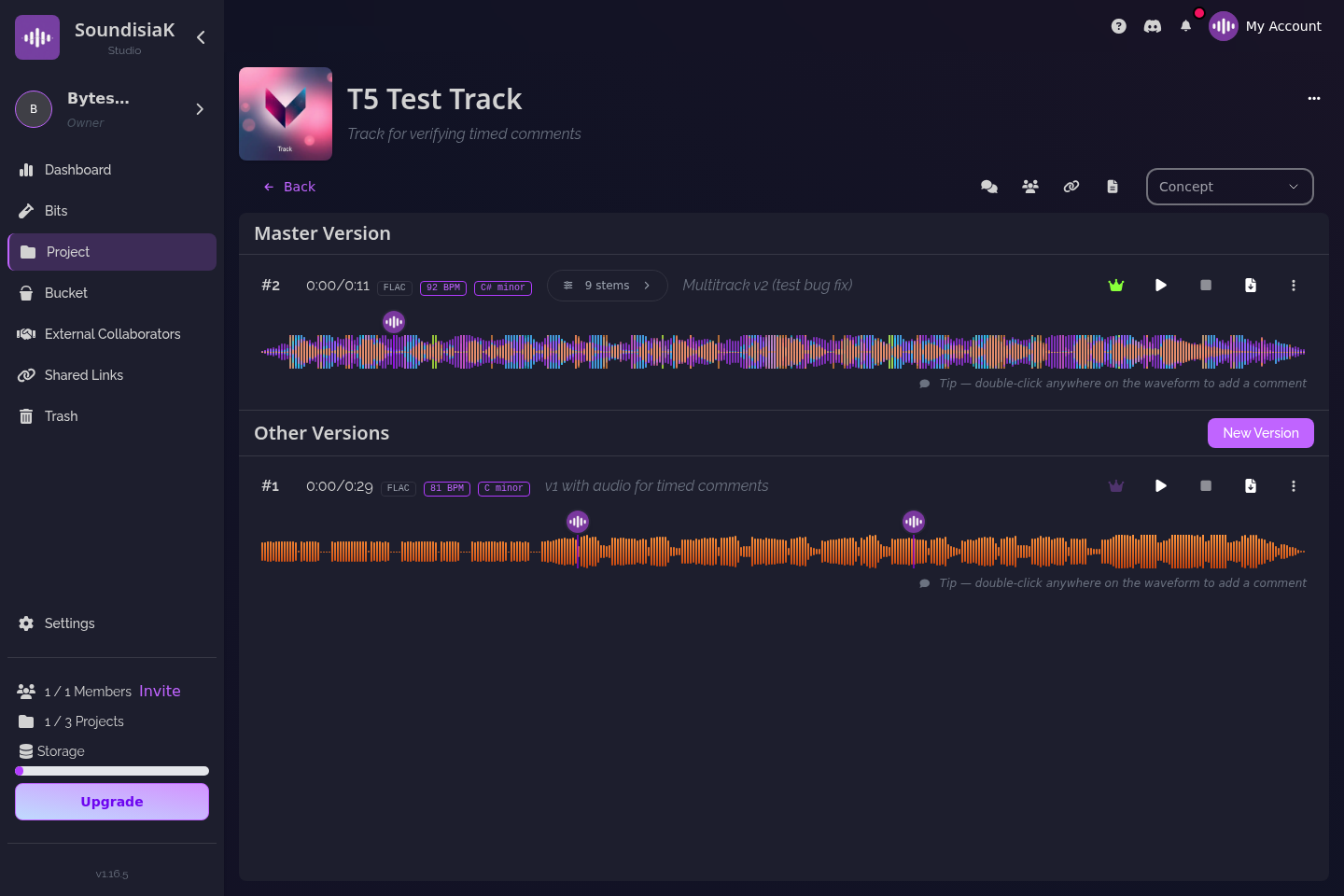Image resolution: width=1344 pixels, height=896 pixels.
Task: Go Back to the previous page
Action: tap(289, 187)
